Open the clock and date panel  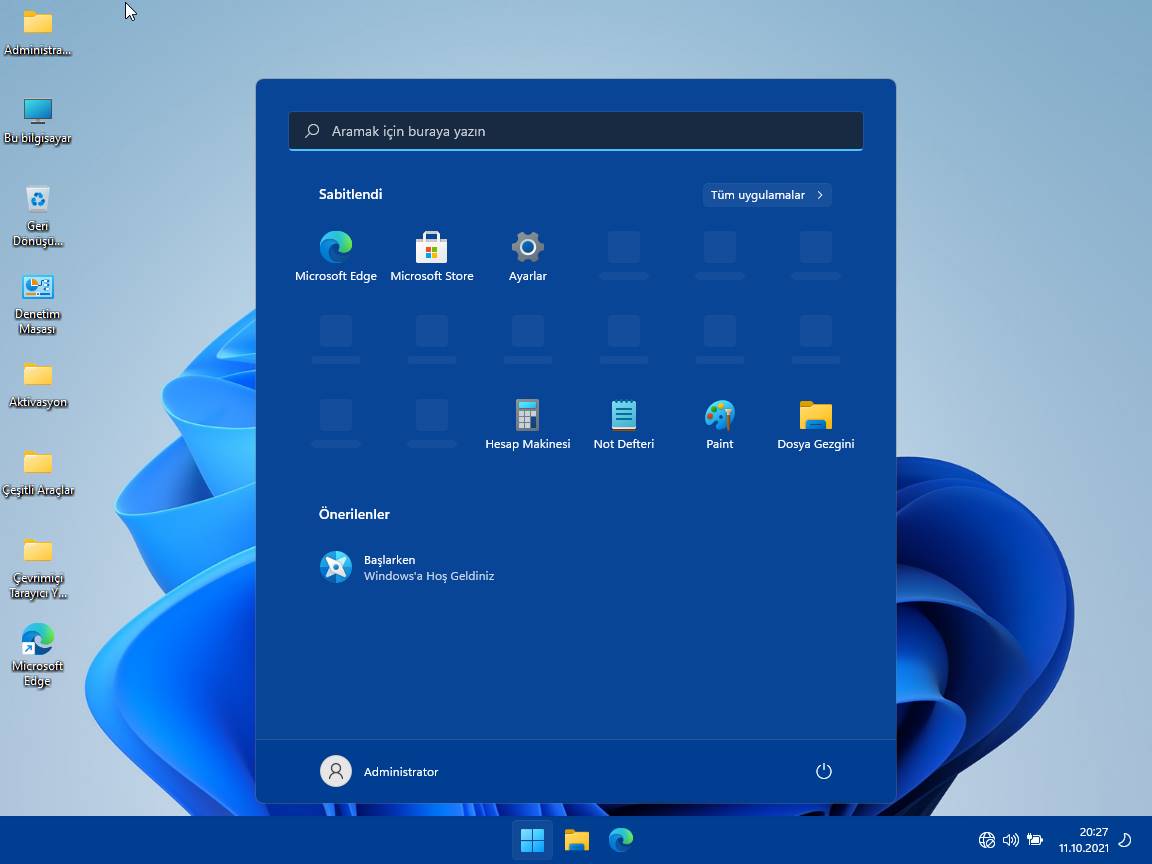click(1084, 840)
